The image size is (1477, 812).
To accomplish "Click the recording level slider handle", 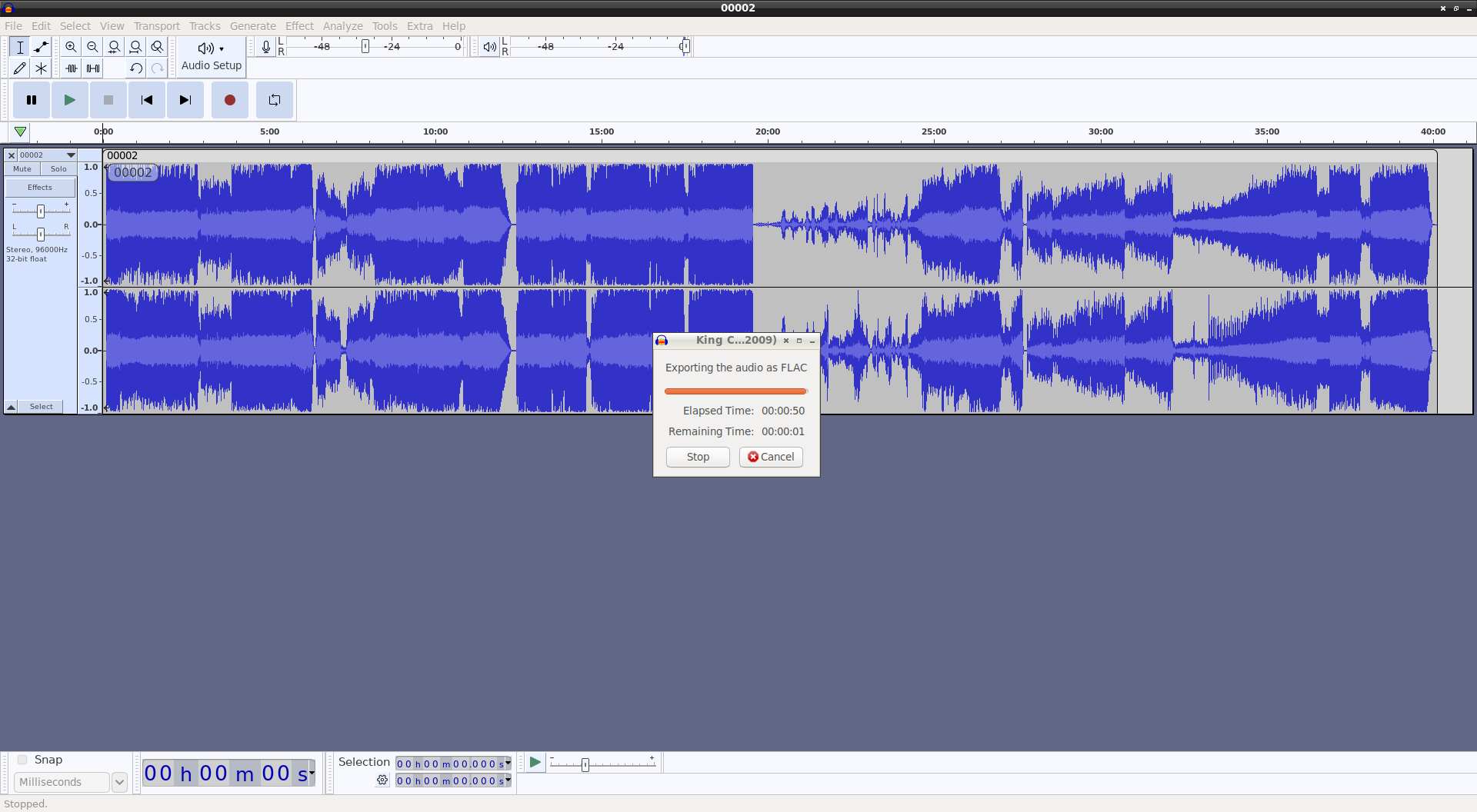I will click(365, 47).
